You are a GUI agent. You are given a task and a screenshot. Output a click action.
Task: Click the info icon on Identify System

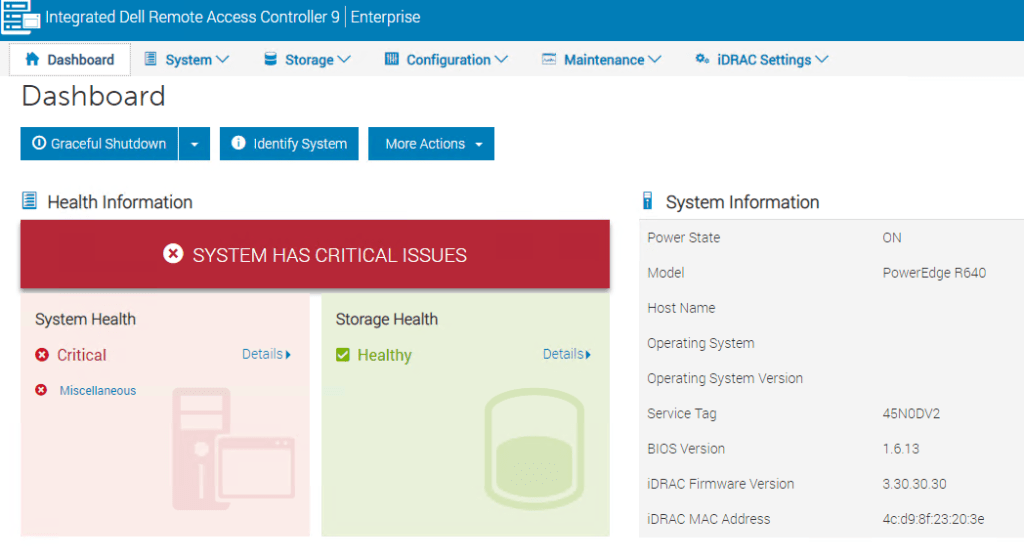238,143
